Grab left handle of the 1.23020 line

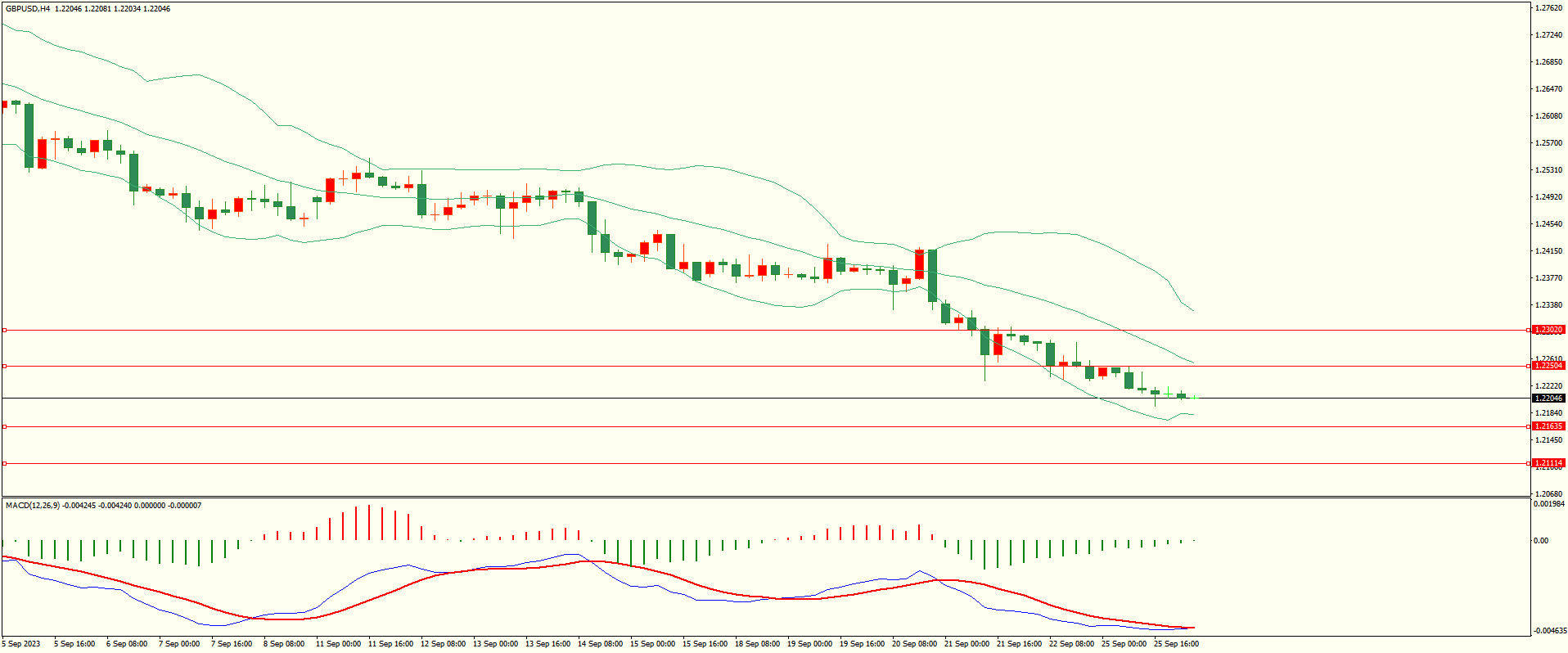[4, 330]
